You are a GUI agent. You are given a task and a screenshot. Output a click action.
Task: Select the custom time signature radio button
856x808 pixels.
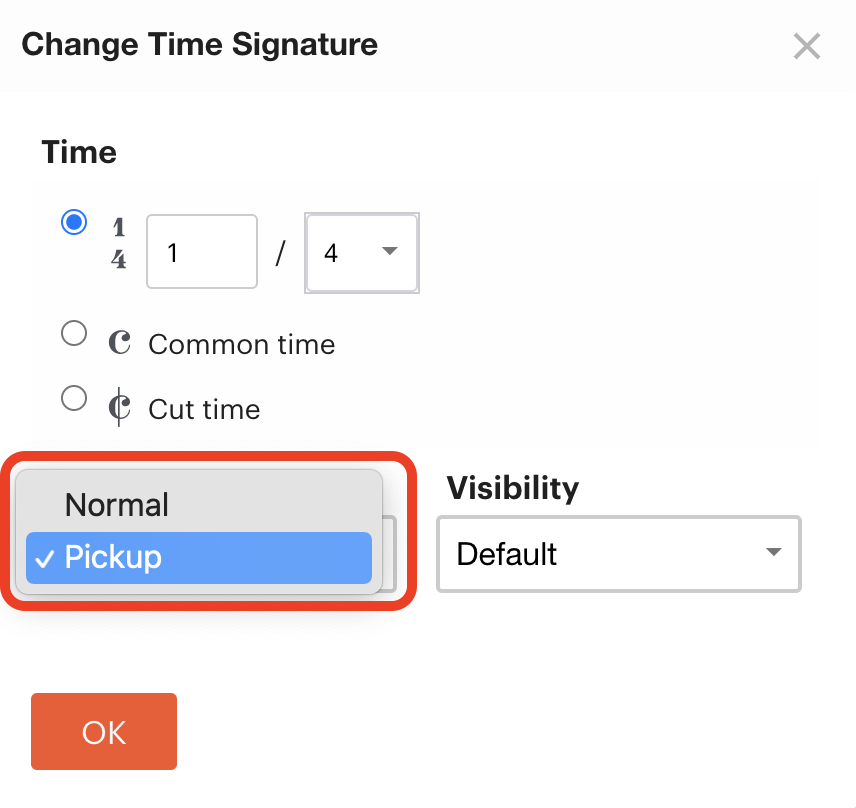(x=74, y=222)
